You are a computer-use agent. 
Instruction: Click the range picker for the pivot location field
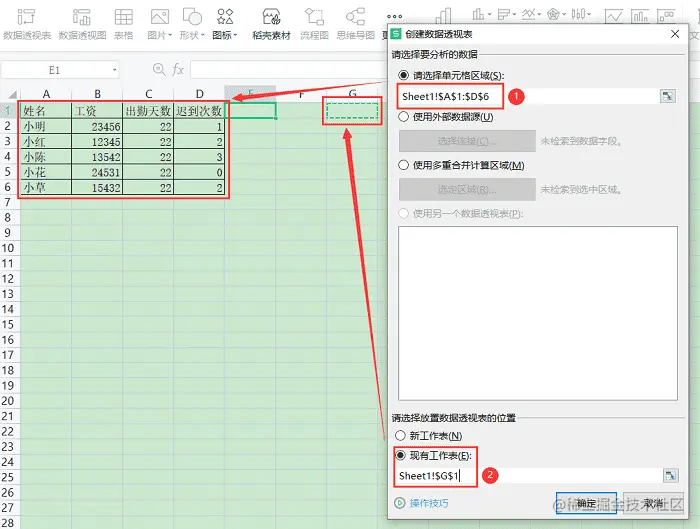671,475
